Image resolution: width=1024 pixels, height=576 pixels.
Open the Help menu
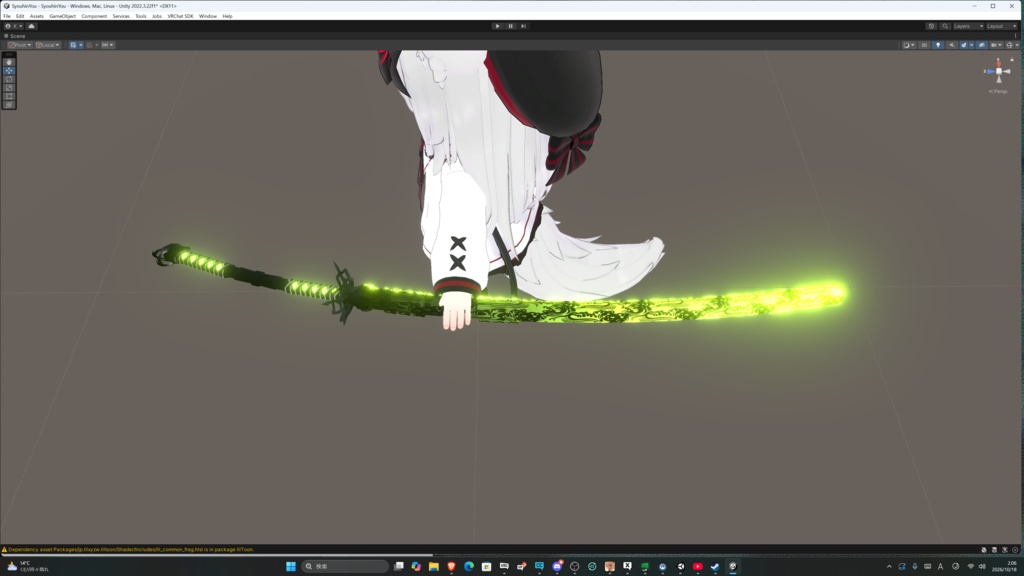tap(227, 16)
